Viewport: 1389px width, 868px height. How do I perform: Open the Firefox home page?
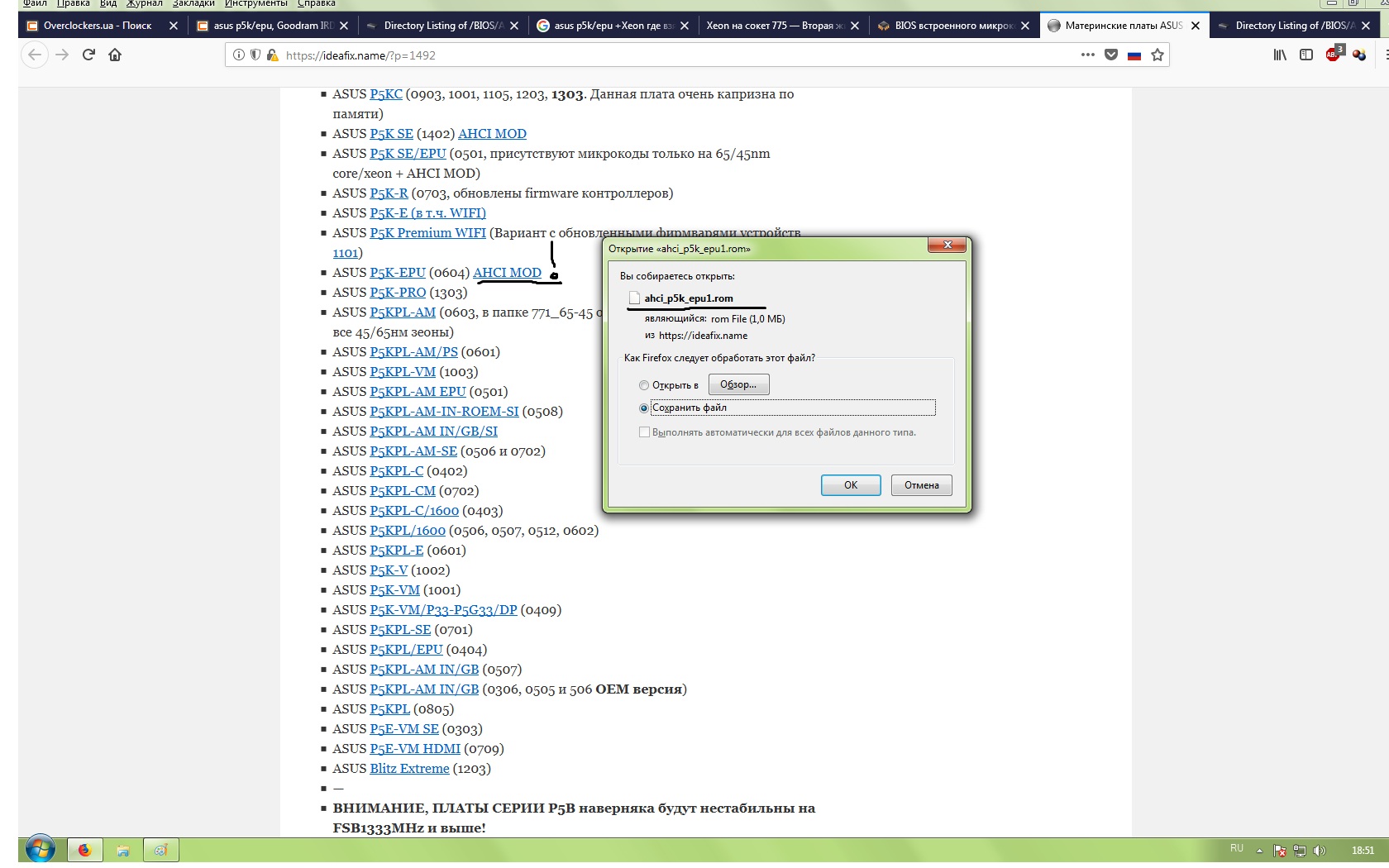click(x=115, y=55)
